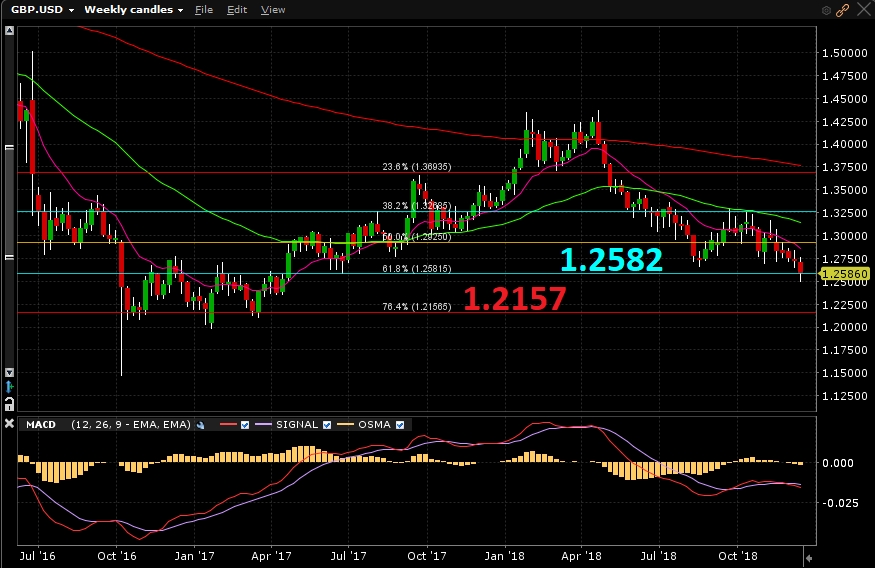
Task: Click the time axis arrow at bottom right
Action: tap(809, 557)
